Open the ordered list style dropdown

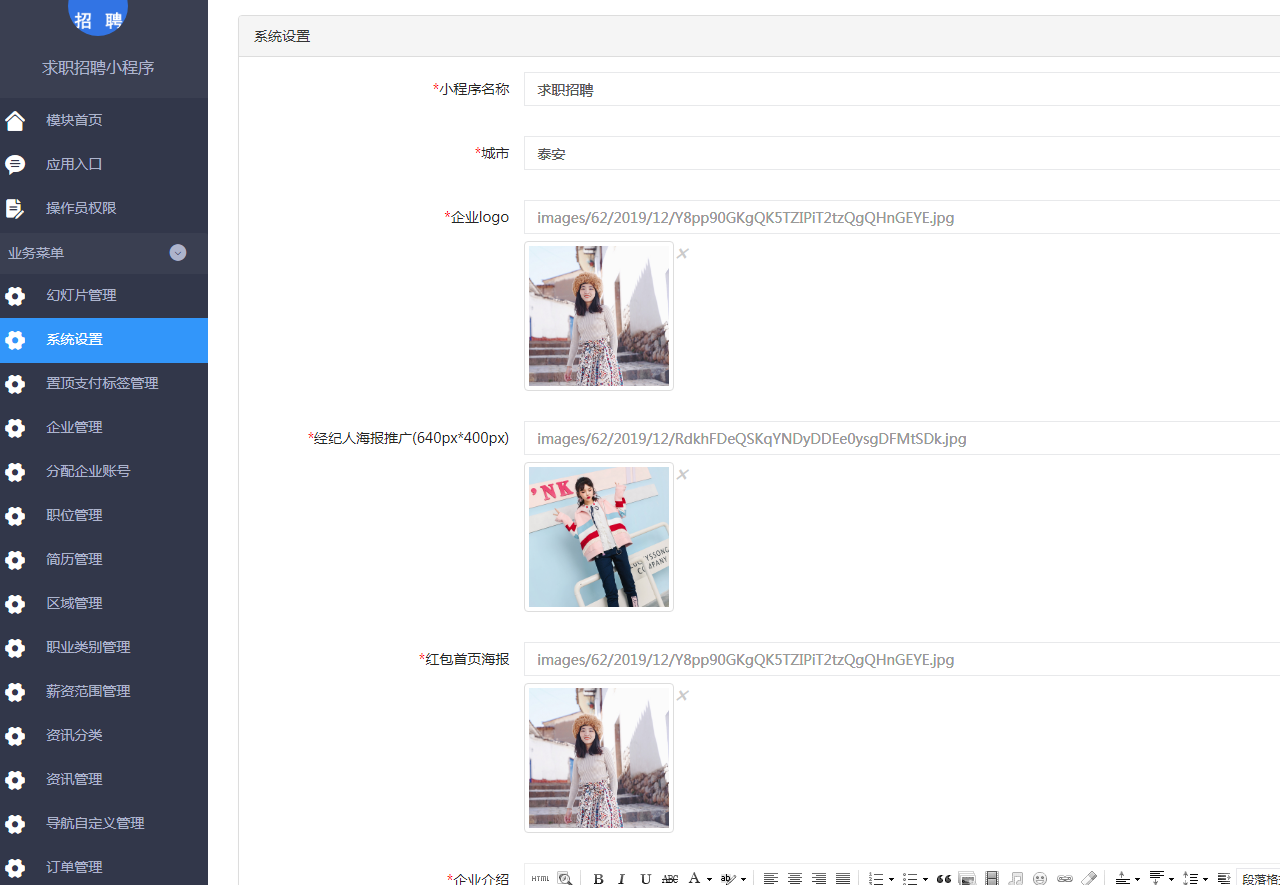pos(891,880)
